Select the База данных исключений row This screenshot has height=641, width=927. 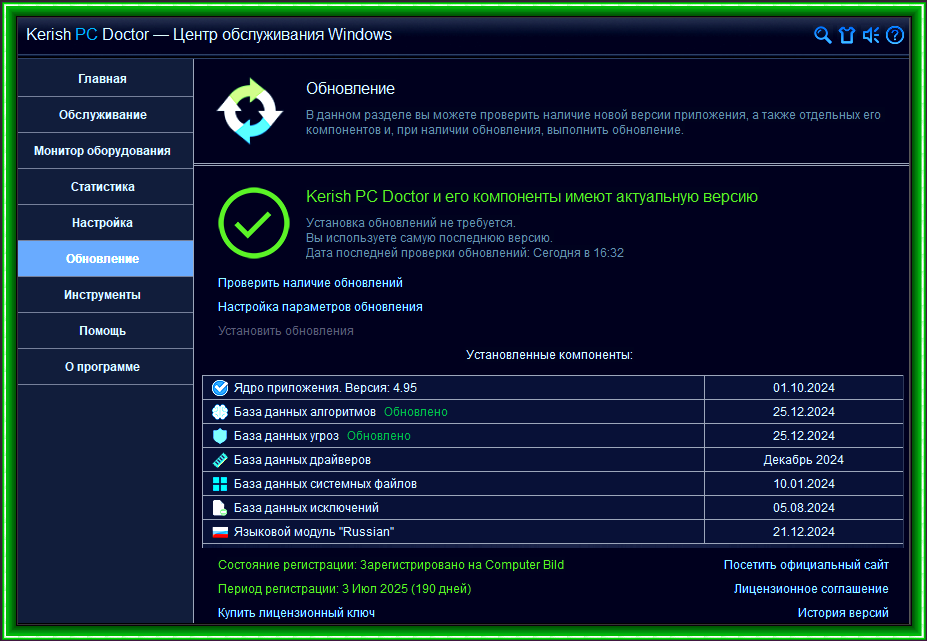coord(553,507)
